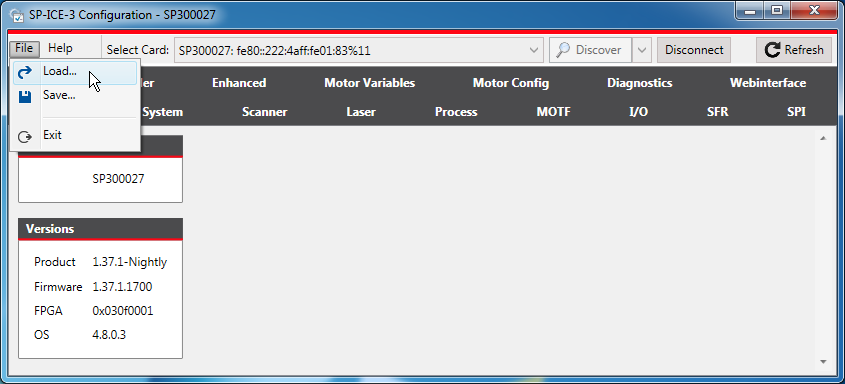Click the scrollbar up arrow

(823, 138)
